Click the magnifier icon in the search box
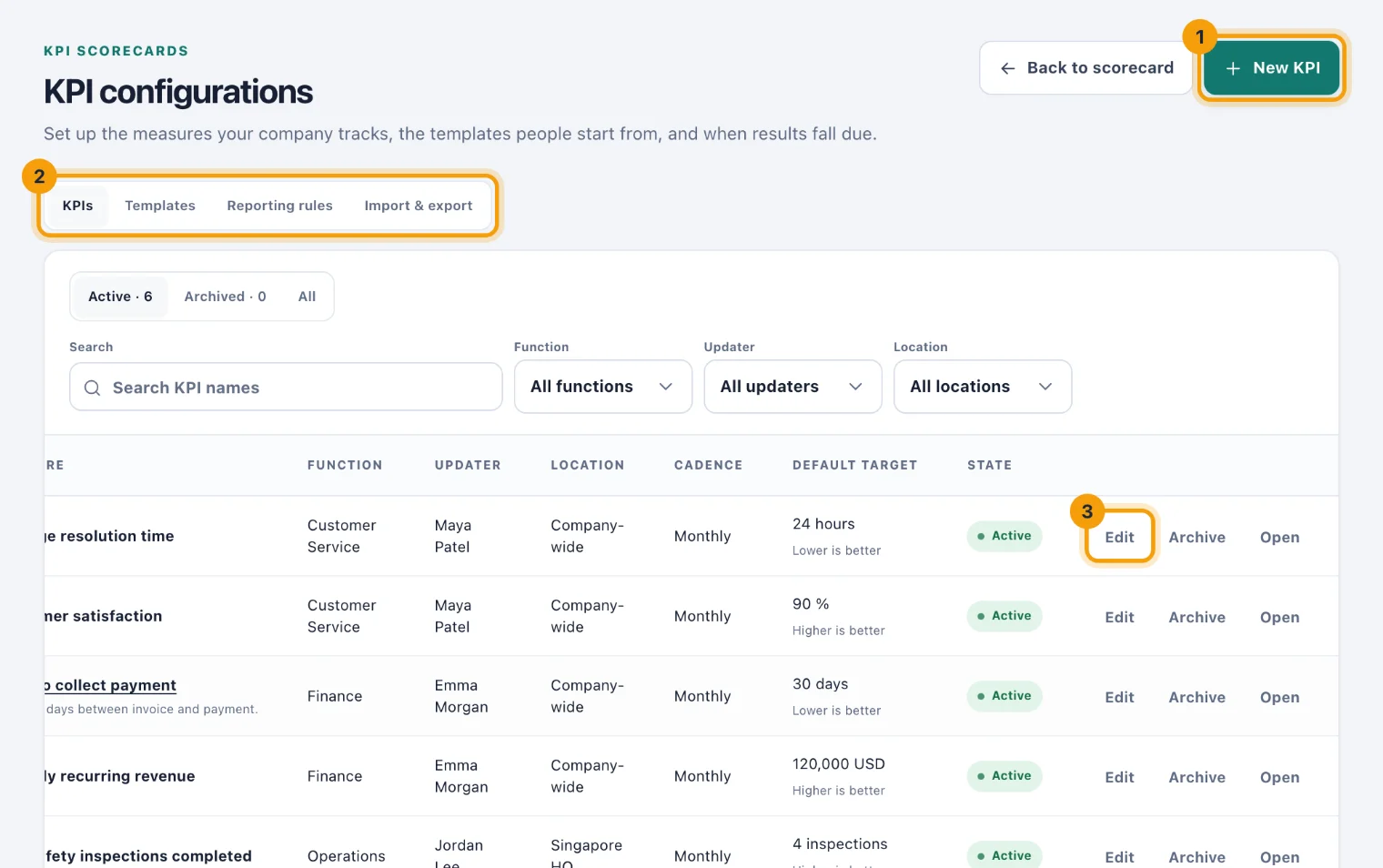Viewport: 1383px width, 868px height. [92, 388]
